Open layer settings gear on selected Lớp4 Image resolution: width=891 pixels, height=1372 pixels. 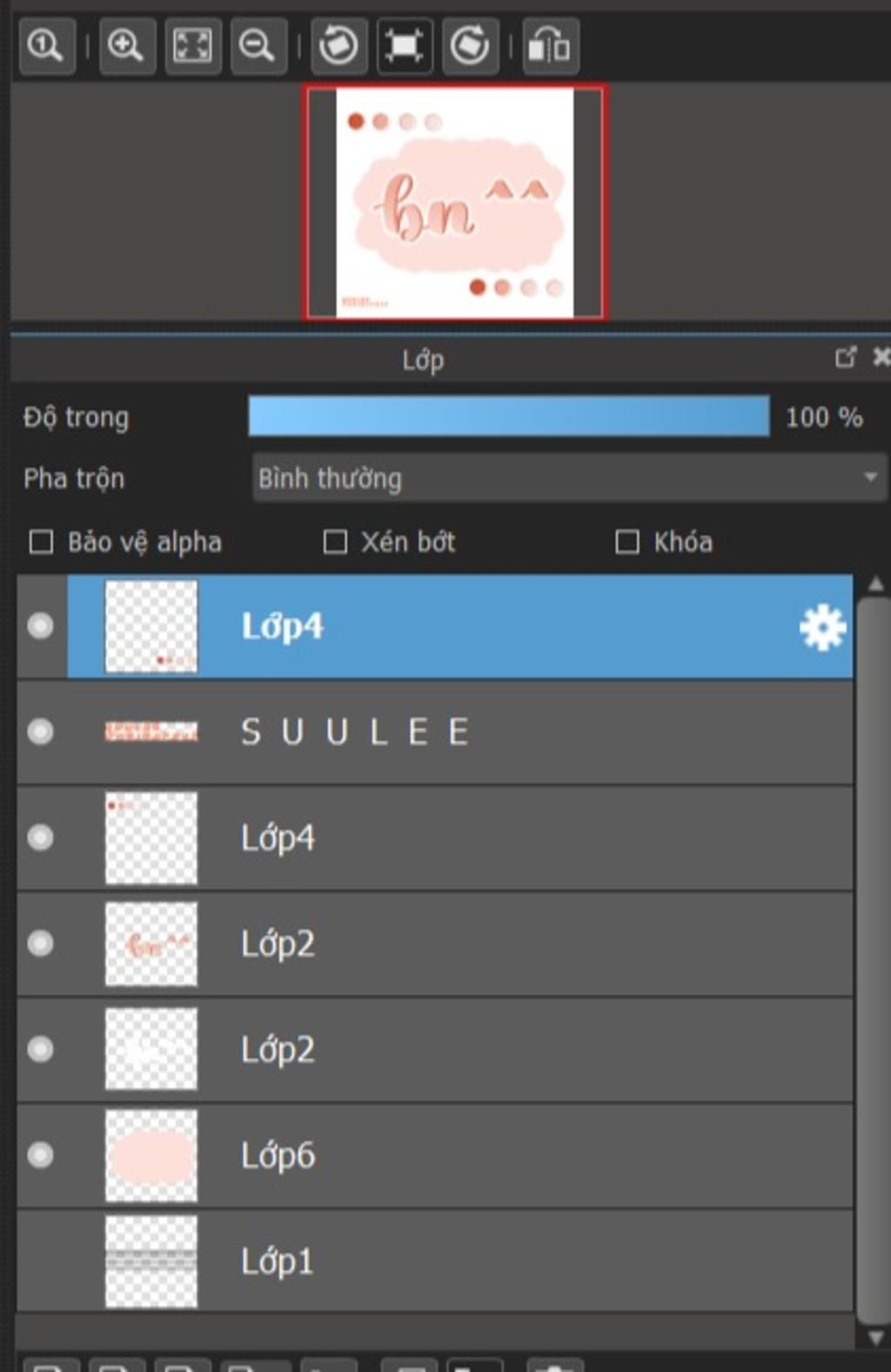click(821, 627)
